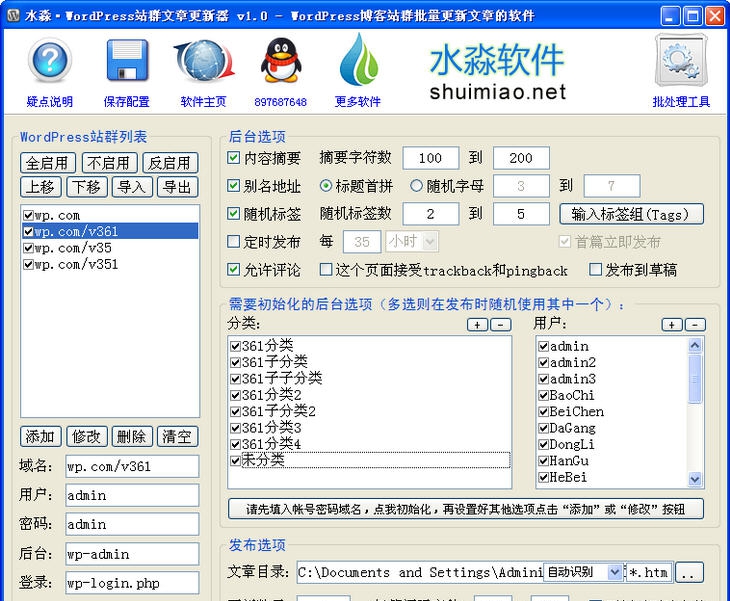Click plus button above 分类 list
The width and height of the screenshot is (730, 601).
pyautogui.click(x=478, y=324)
